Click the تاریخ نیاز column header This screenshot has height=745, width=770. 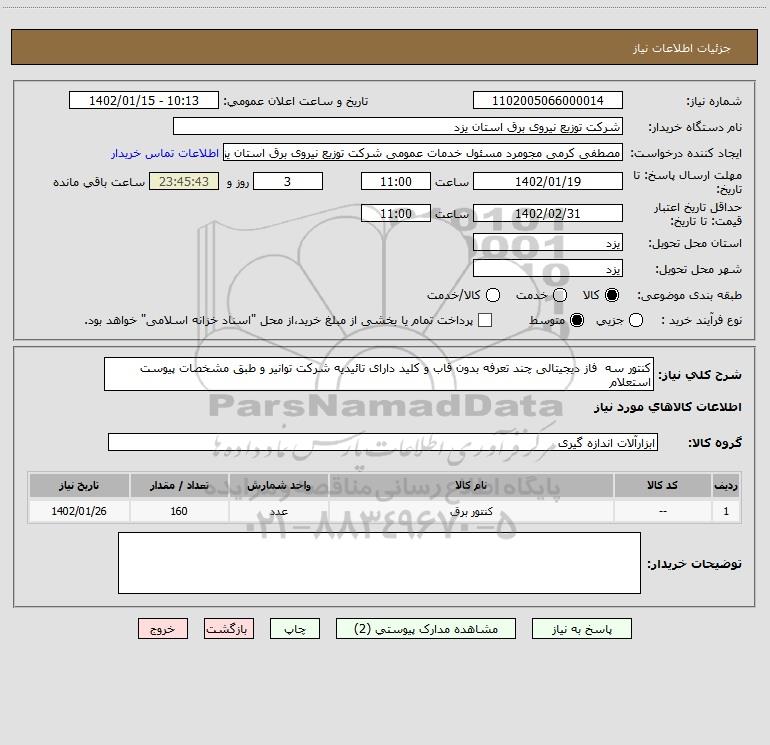pos(79,485)
